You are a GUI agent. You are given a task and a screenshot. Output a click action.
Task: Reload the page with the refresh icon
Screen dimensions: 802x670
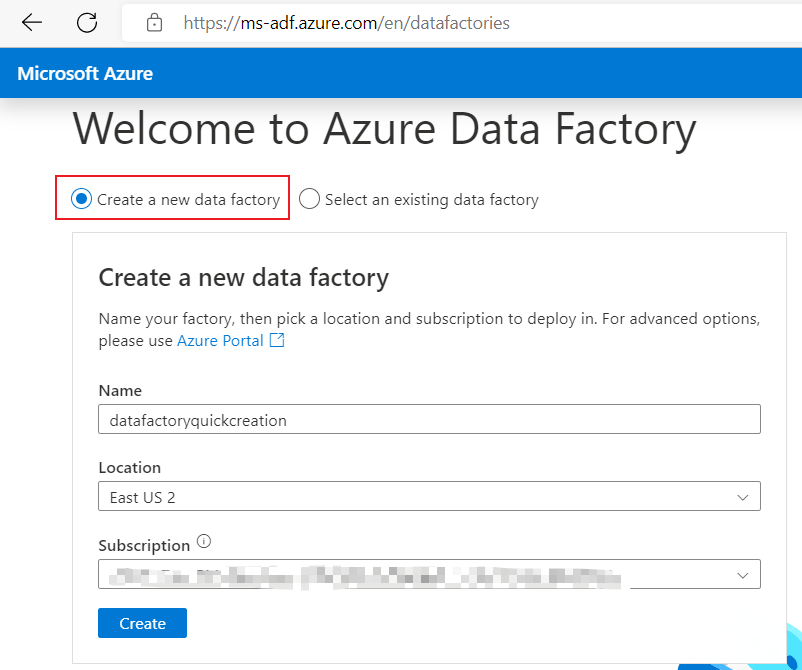click(x=87, y=22)
